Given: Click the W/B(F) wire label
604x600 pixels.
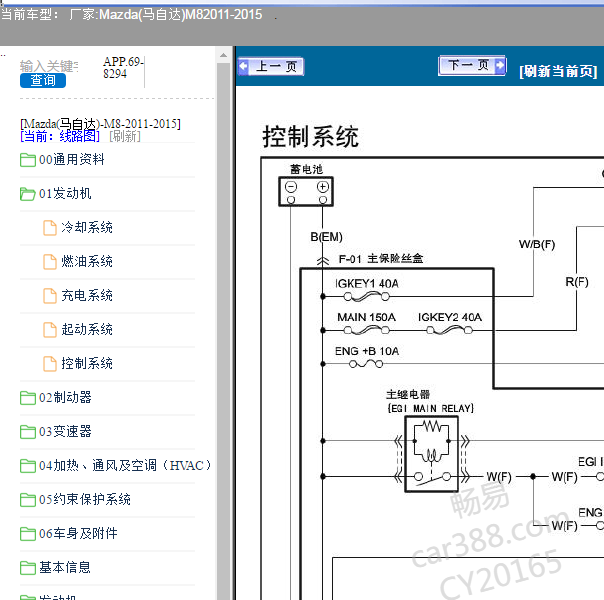Looking at the screenshot, I should [x=537, y=244].
